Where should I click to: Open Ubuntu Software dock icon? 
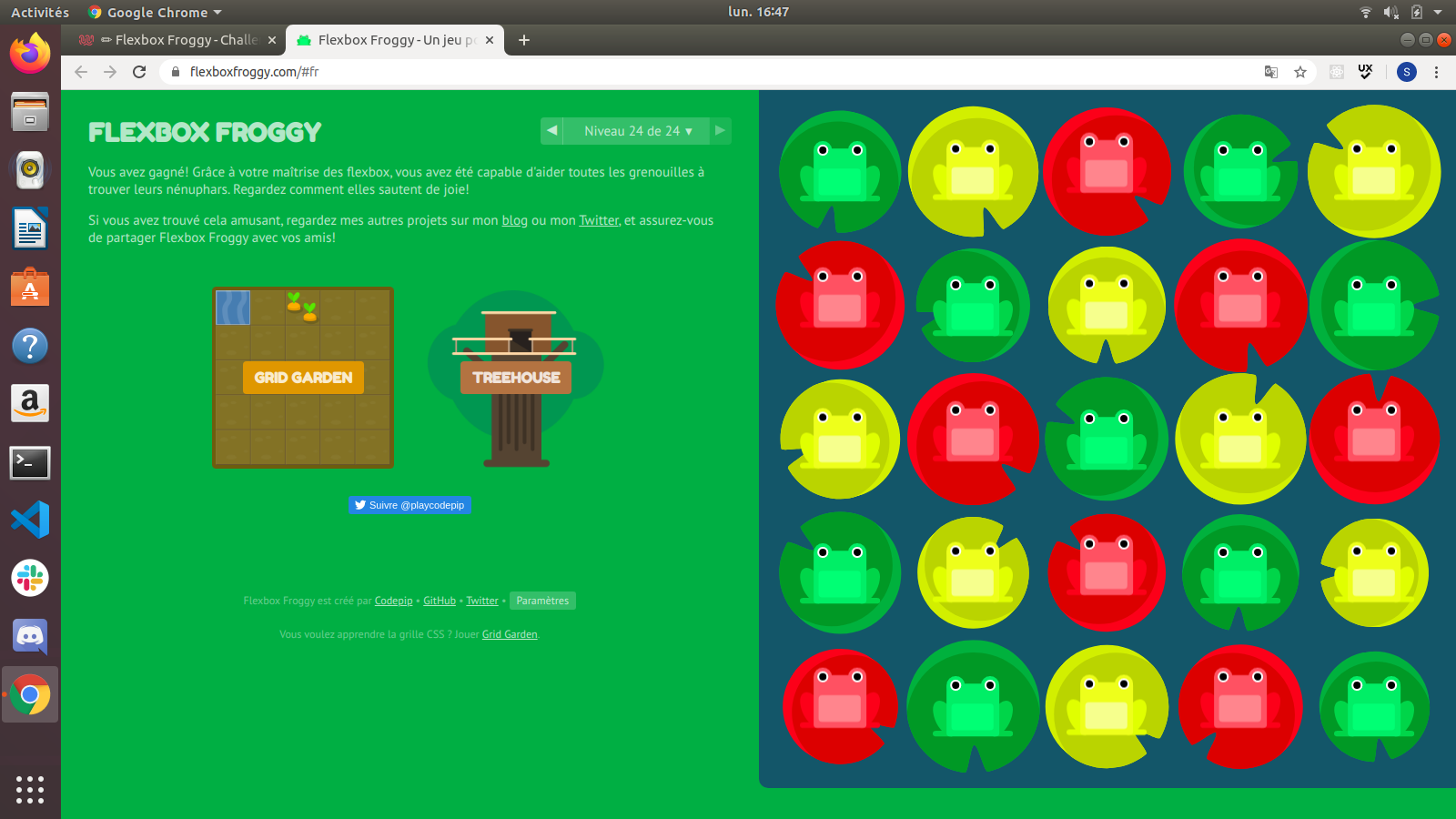pyautogui.click(x=30, y=287)
